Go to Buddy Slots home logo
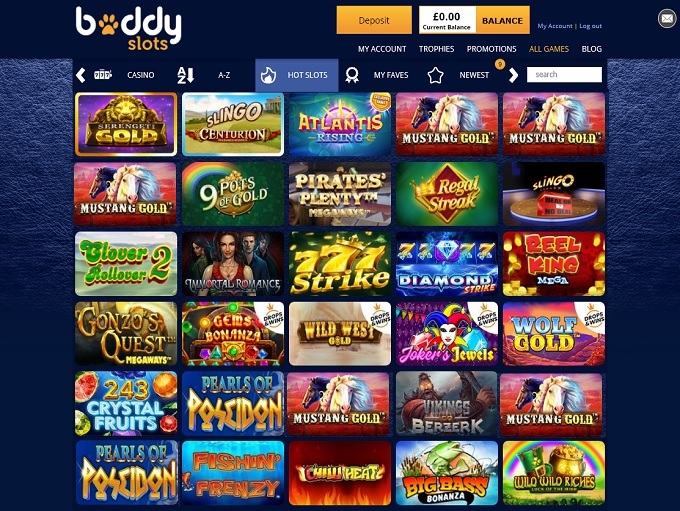 129,28
